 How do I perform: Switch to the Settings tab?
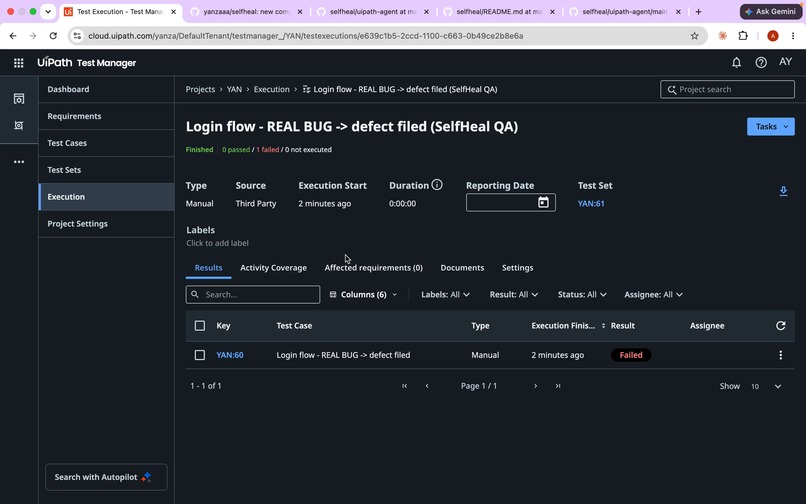pos(518,268)
